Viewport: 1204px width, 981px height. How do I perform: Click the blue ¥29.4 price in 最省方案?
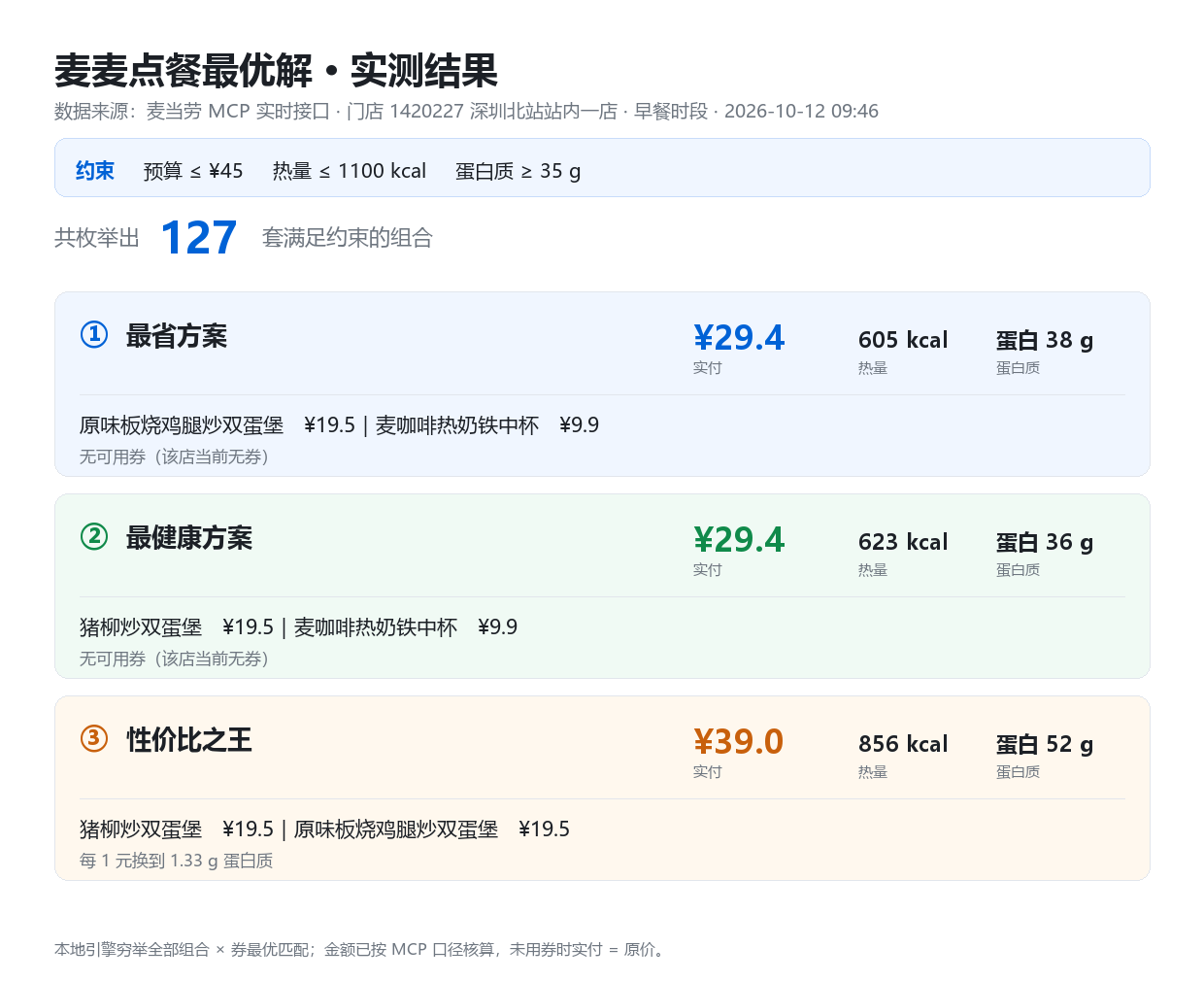coord(739,338)
